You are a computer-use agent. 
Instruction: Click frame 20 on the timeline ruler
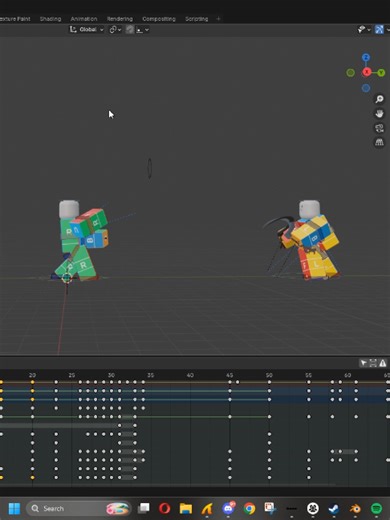(32, 375)
